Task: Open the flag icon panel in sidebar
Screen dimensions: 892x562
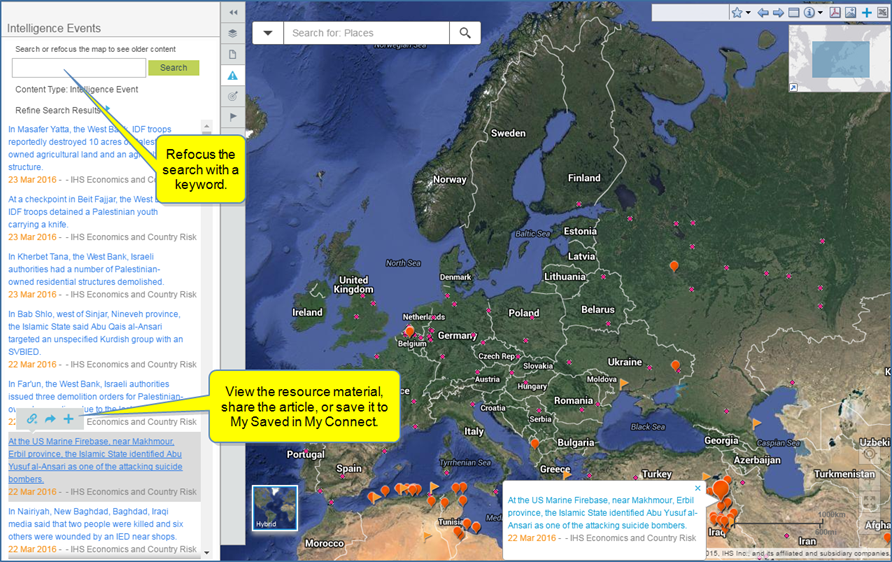Action: (233, 117)
